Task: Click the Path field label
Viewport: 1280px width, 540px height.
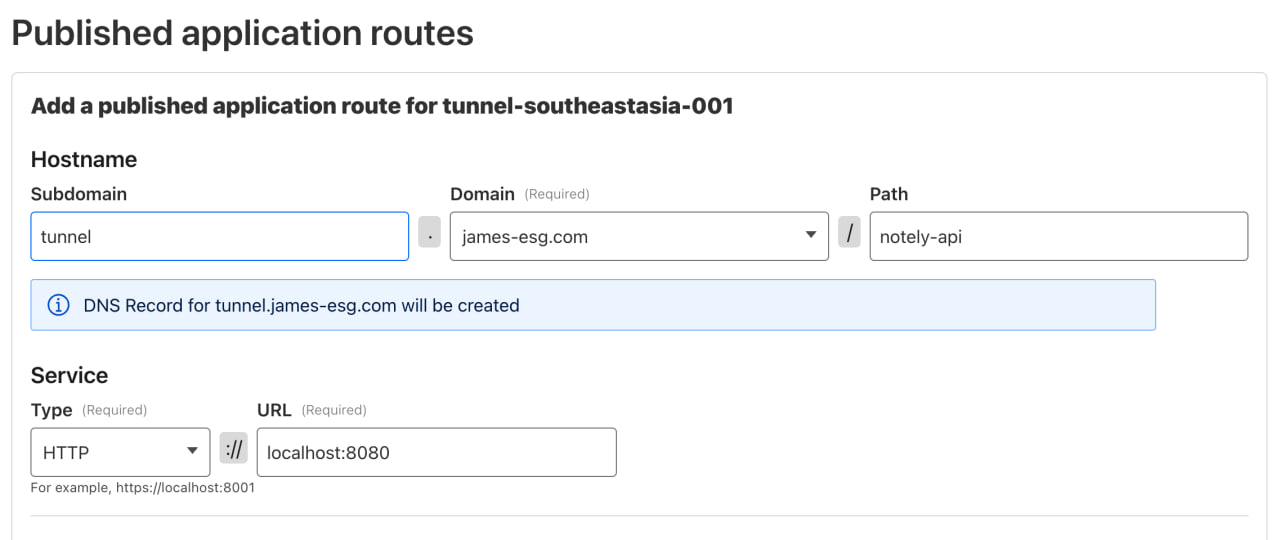Action: 889,194
